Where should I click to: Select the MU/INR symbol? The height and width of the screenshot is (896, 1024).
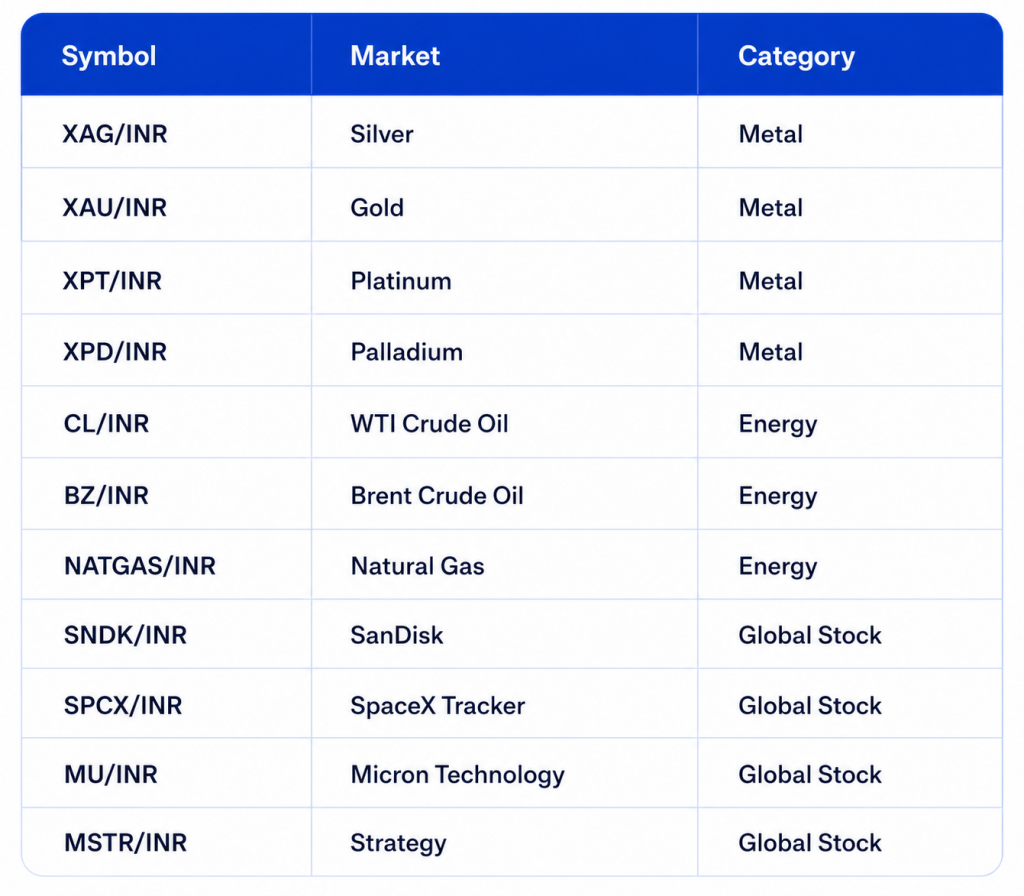(110, 775)
